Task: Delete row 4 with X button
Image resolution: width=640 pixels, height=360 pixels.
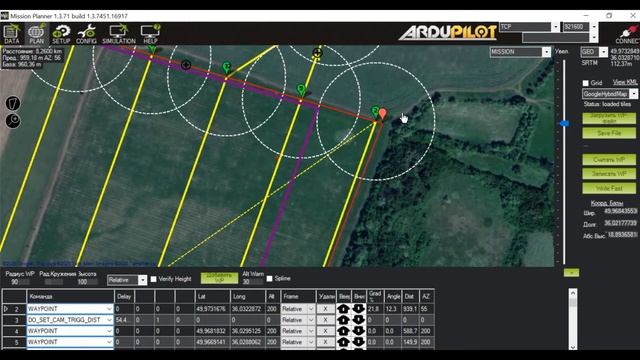Action: [x=325, y=331]
